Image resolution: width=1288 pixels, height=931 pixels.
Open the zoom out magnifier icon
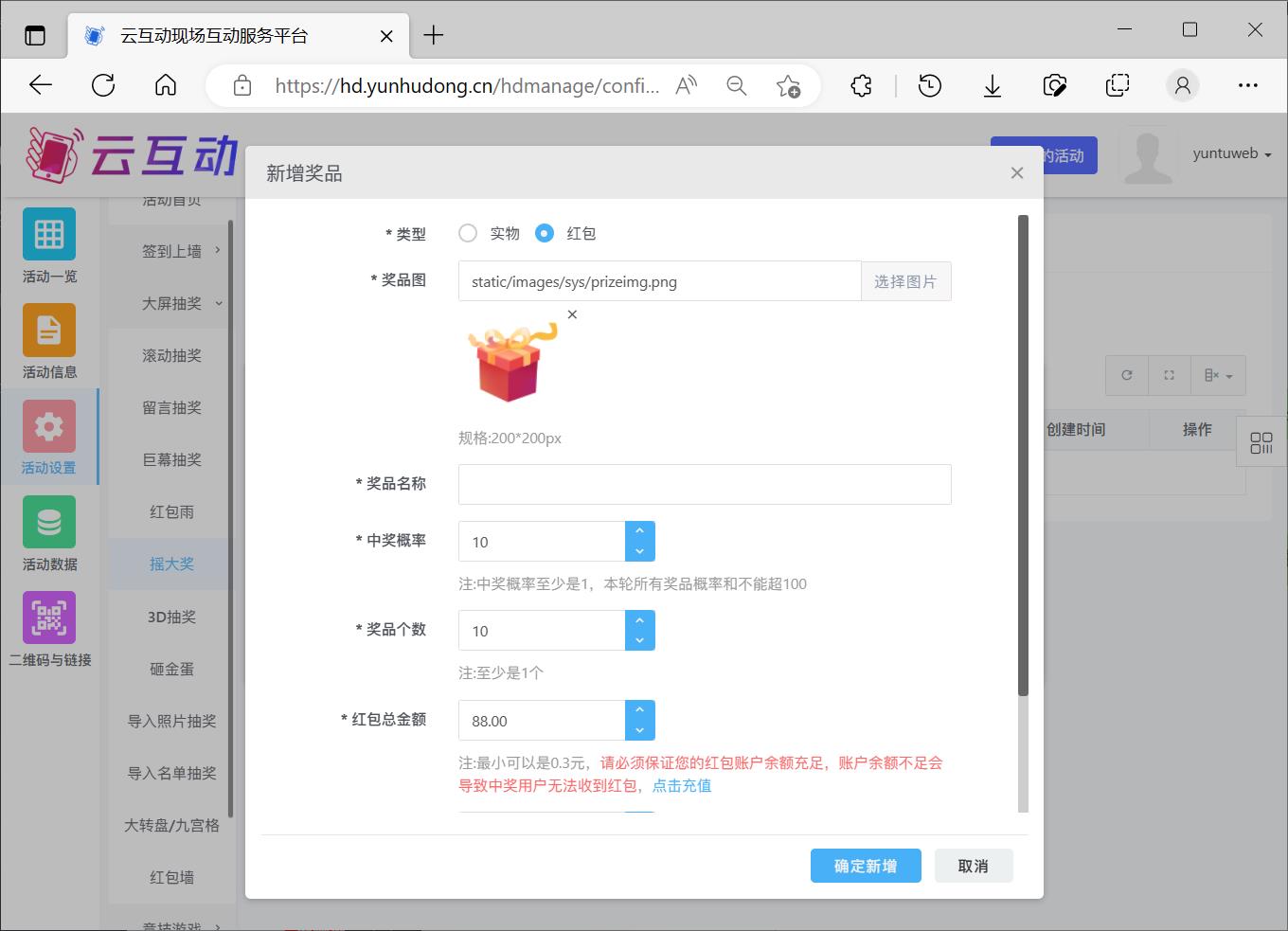click(x=736, y=85)
